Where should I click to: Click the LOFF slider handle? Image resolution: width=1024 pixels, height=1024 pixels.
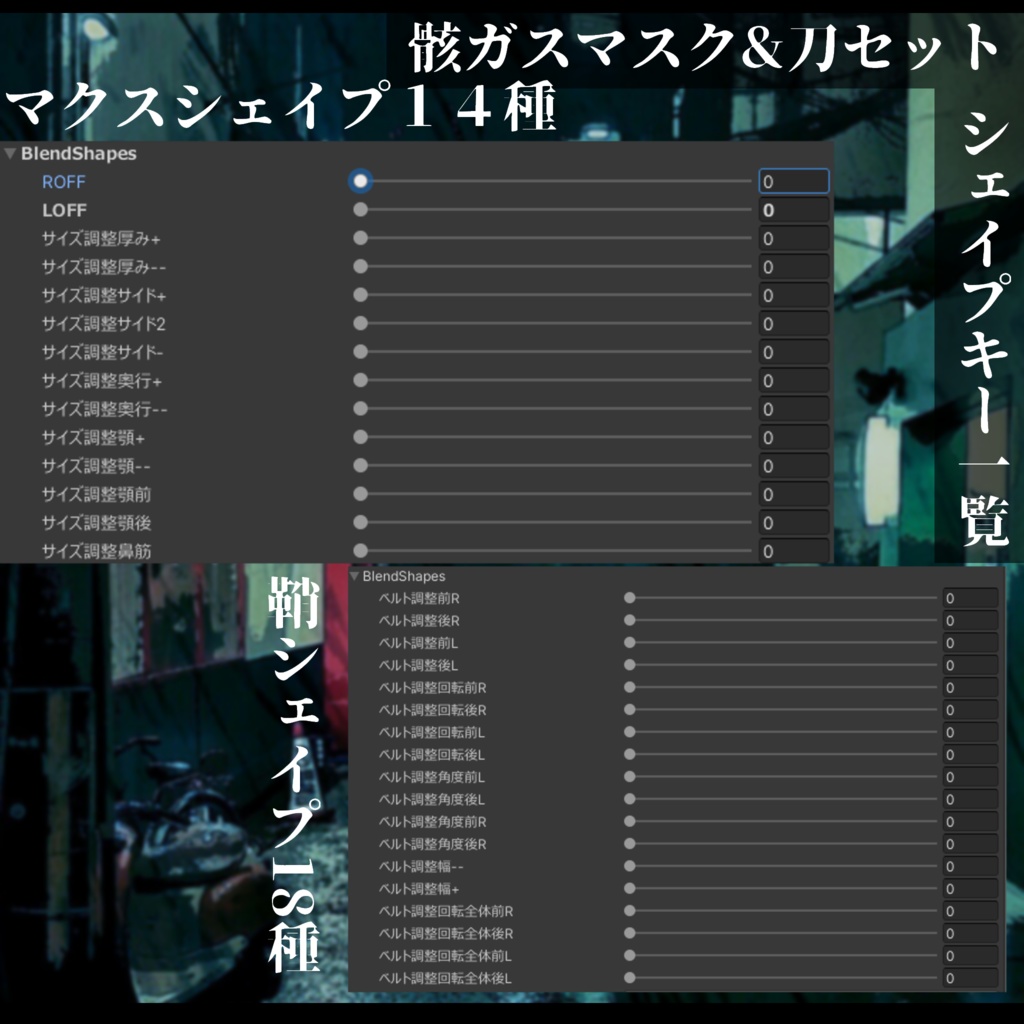point(359,210)
